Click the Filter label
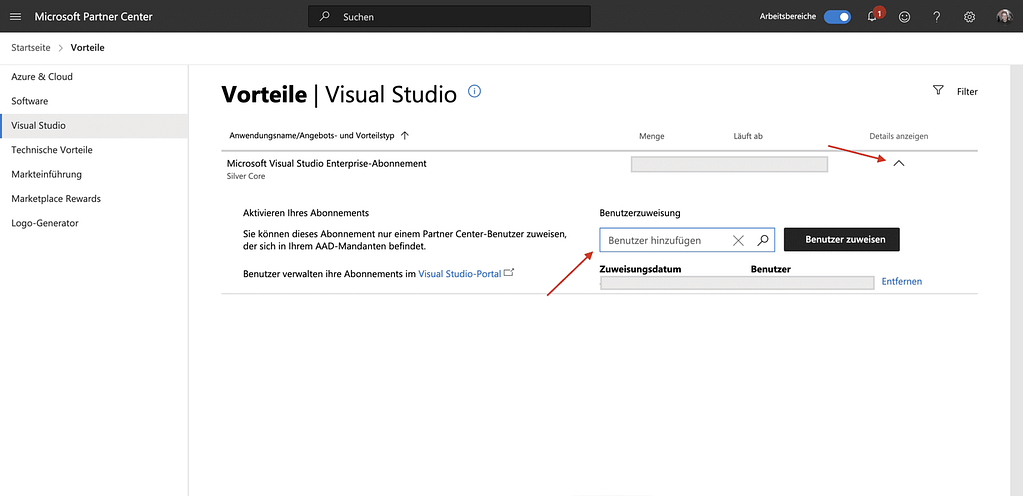This screenshot has width=1023, height=496. [967, 92]
